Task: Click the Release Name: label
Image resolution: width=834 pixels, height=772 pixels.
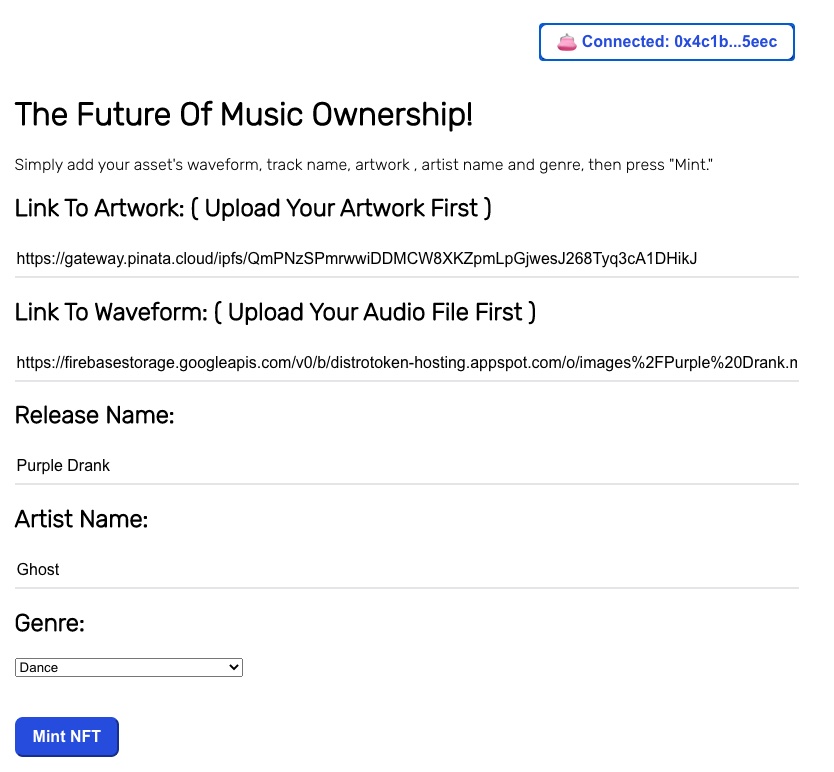Action: [x=95, y=415]
